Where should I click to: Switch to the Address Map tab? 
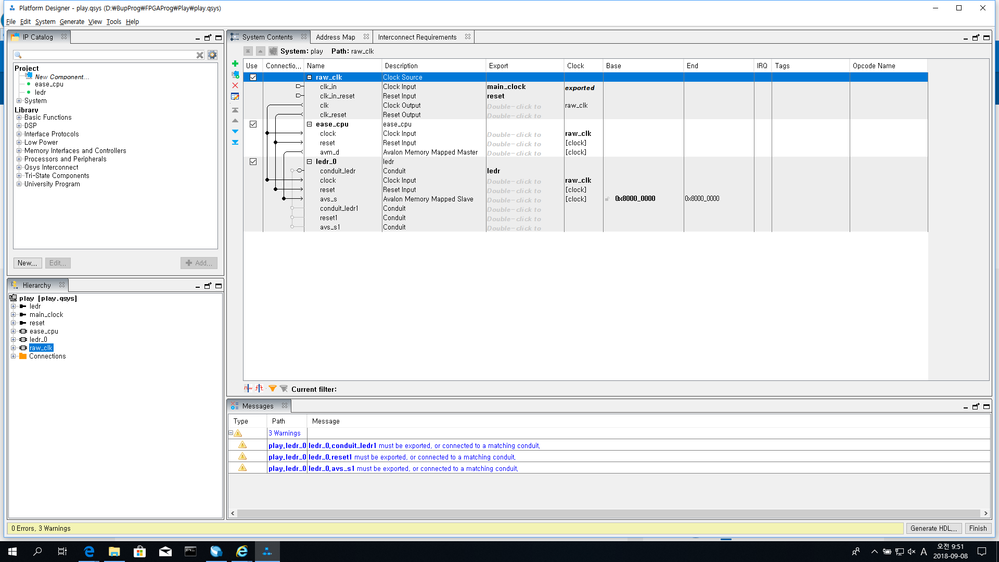[x=335, y=37]
